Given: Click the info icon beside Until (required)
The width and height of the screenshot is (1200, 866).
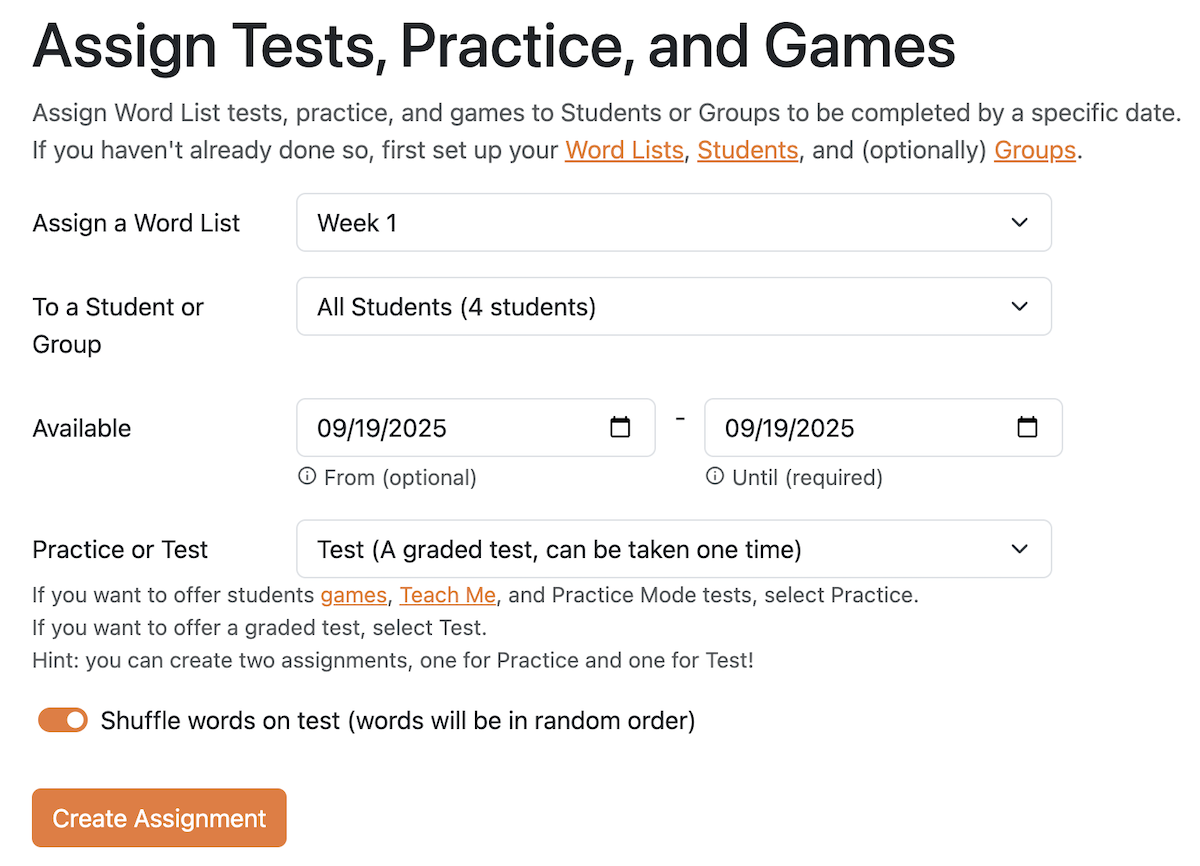Looking at the screenshot, I should tap(714, 477).
